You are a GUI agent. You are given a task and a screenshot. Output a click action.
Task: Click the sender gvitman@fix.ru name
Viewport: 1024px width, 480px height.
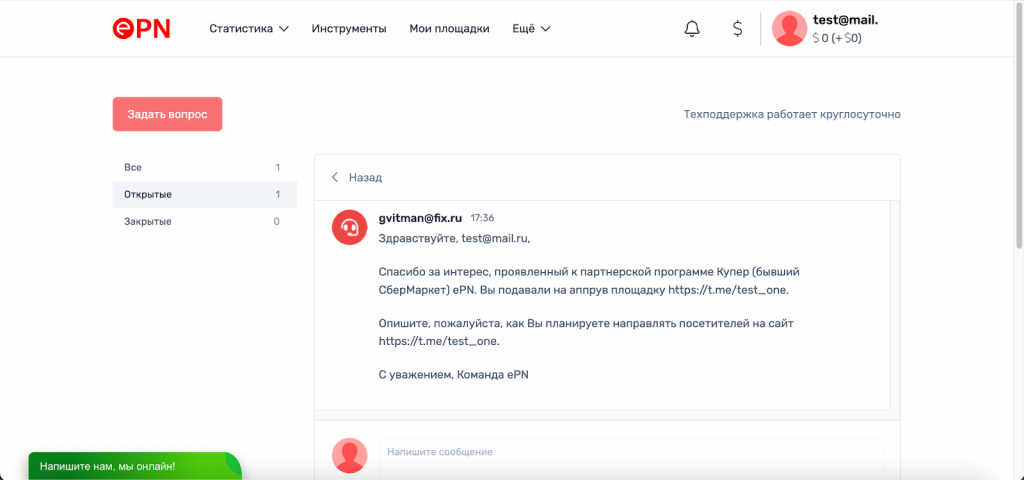(x=421, y=218)
